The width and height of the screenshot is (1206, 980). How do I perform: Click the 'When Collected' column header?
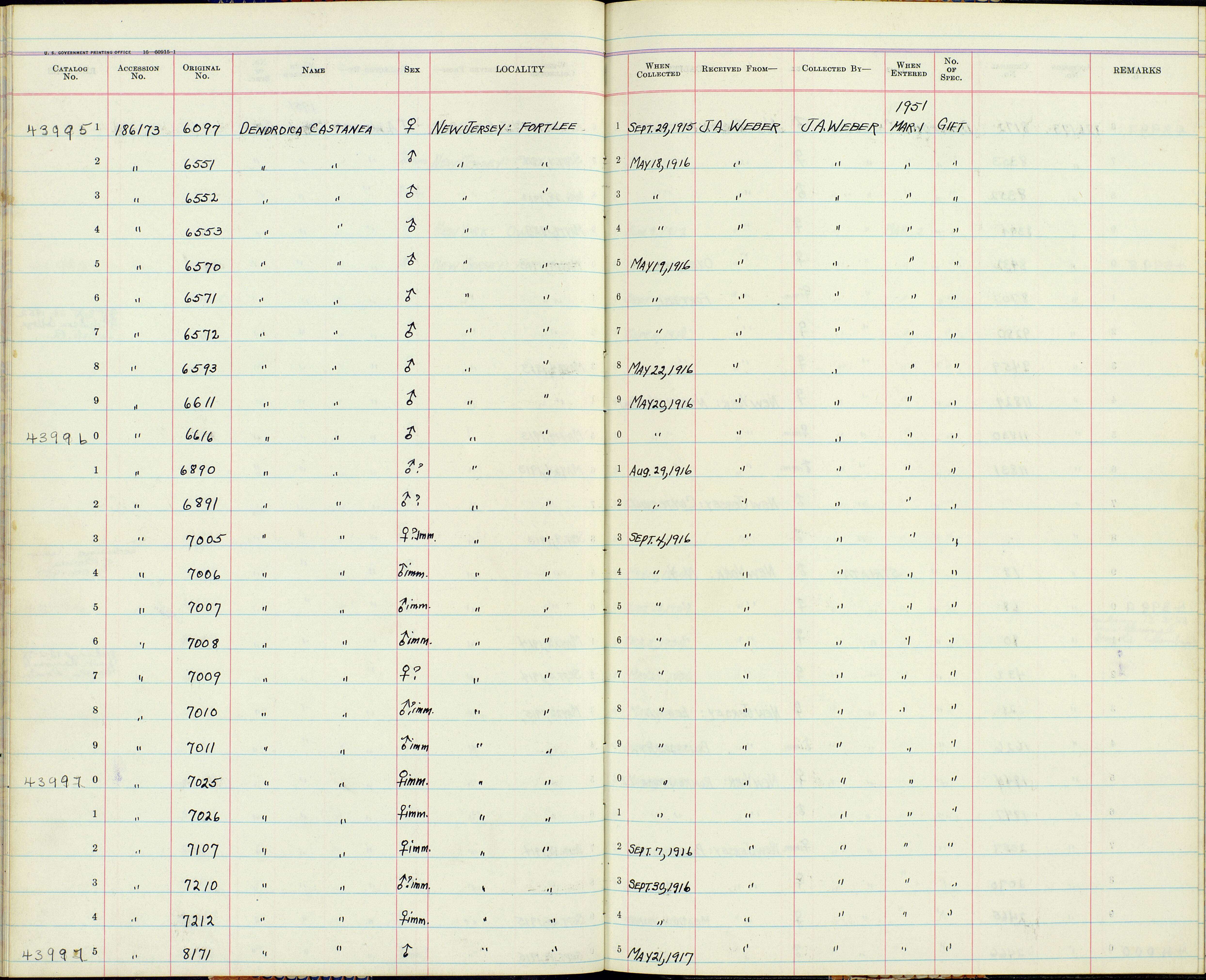(x=658, y=70)
